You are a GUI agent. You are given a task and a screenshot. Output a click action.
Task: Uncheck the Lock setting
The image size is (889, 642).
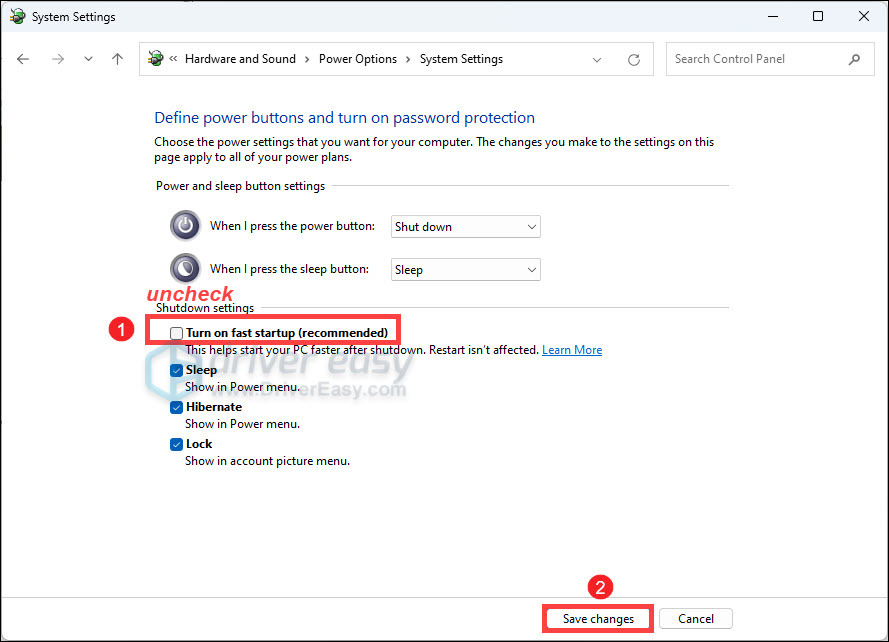click(x=176, y=444)
